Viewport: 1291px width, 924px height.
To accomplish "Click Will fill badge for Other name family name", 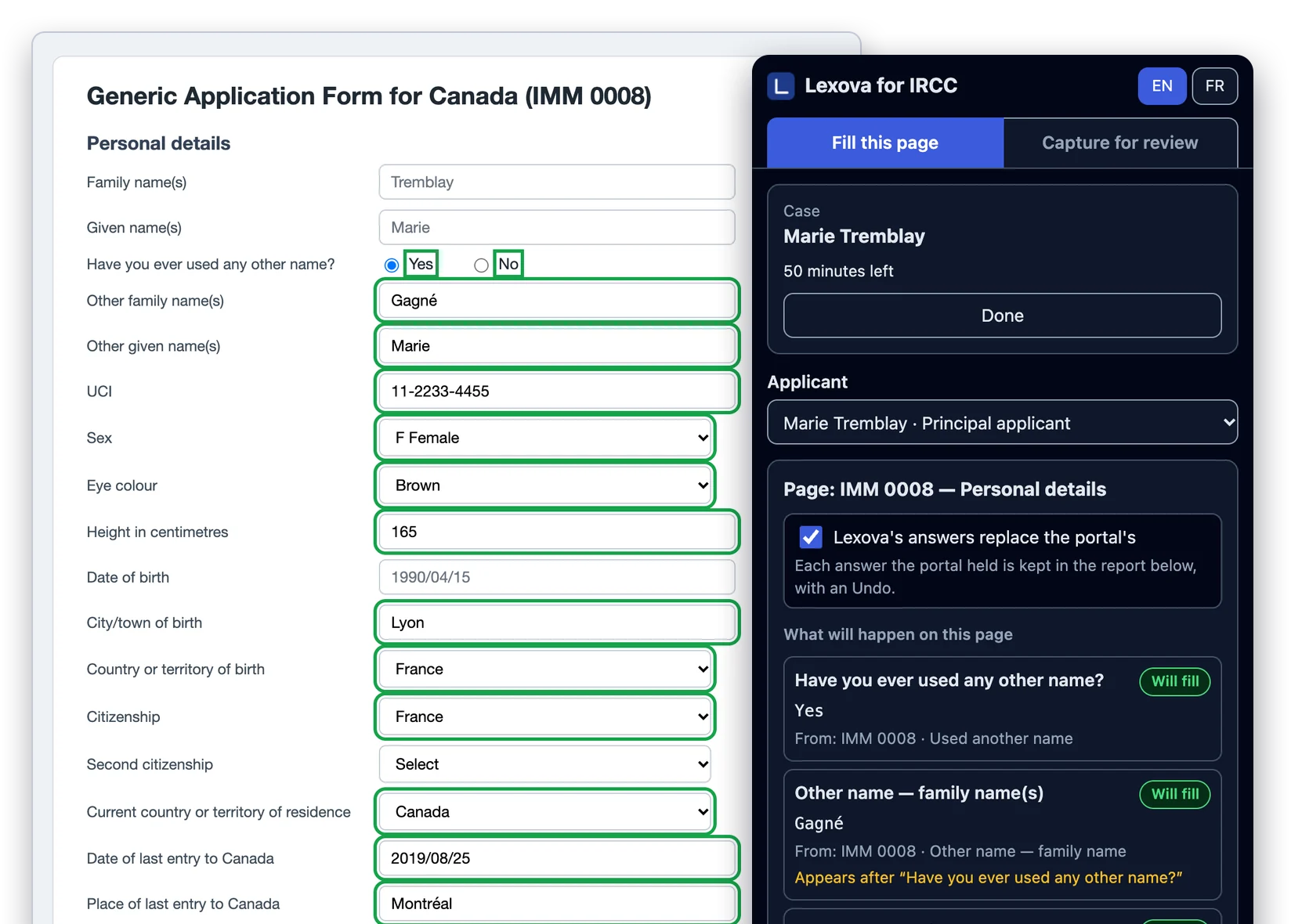I will (x=1175, y=794).
